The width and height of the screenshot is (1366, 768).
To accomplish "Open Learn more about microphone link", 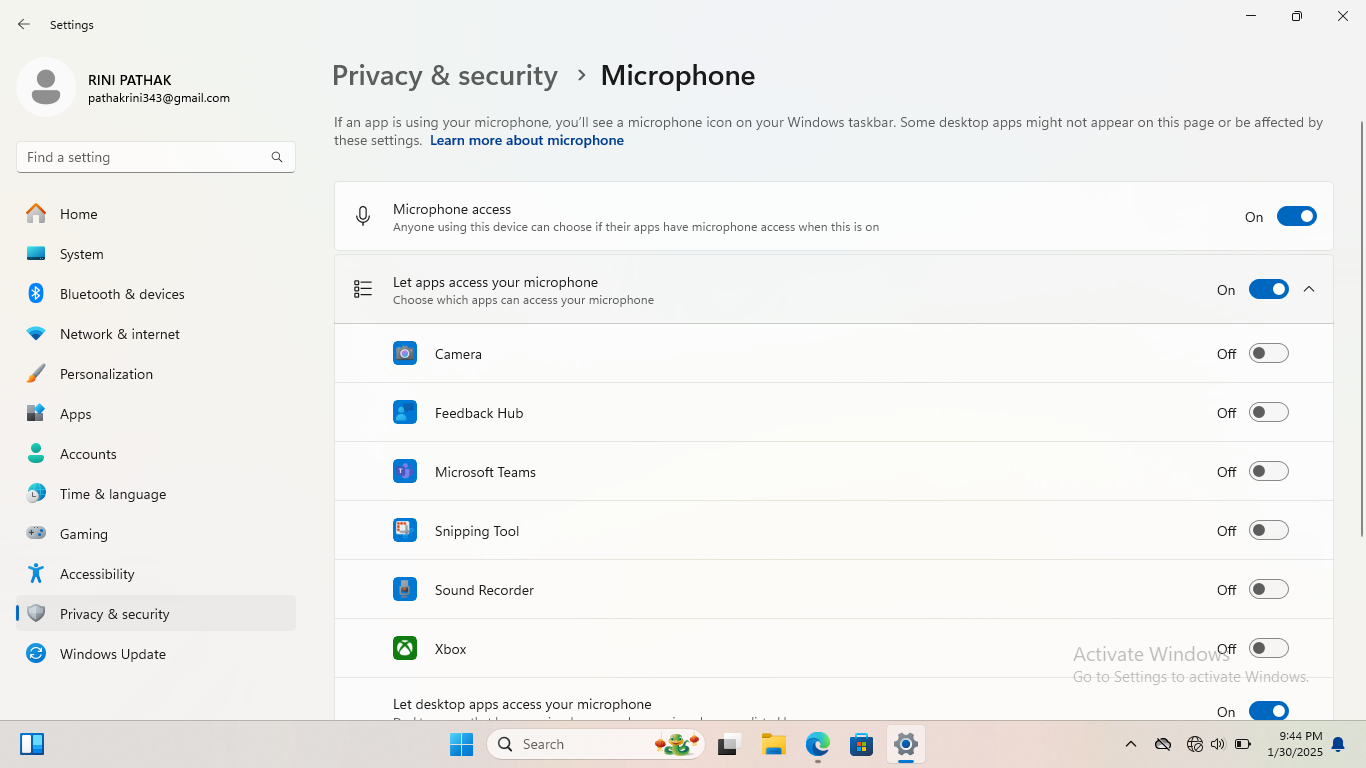I will click(526, 141).
